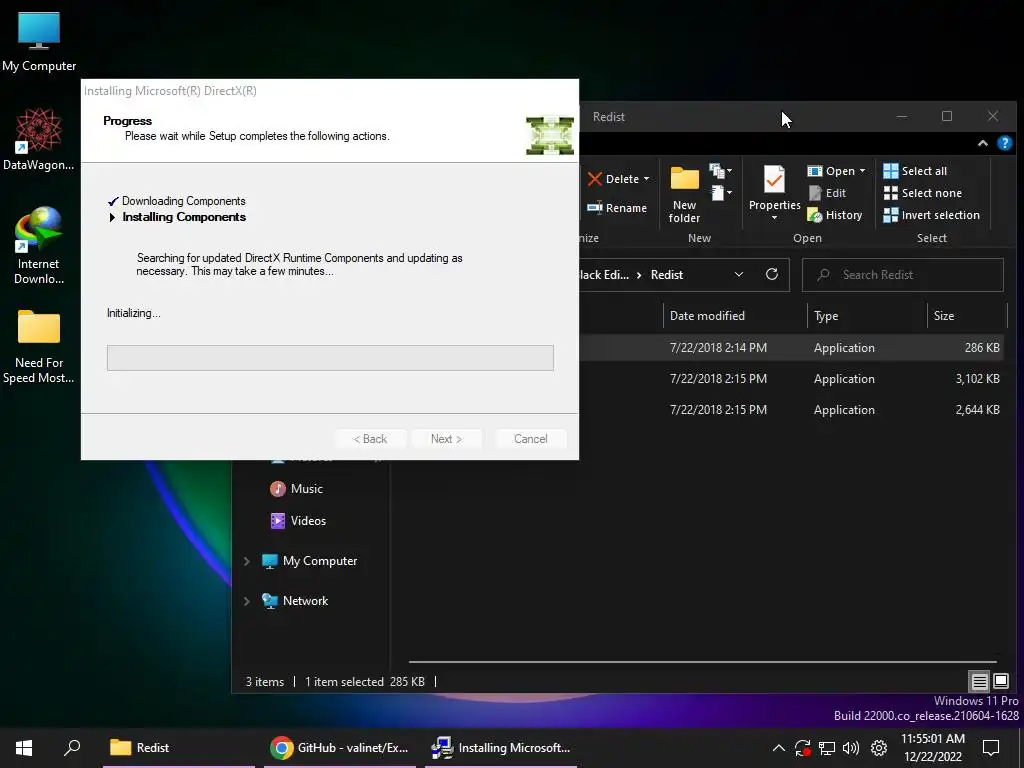
Task: Click DirectX installation progress bar
Action: tap(330, 358)
